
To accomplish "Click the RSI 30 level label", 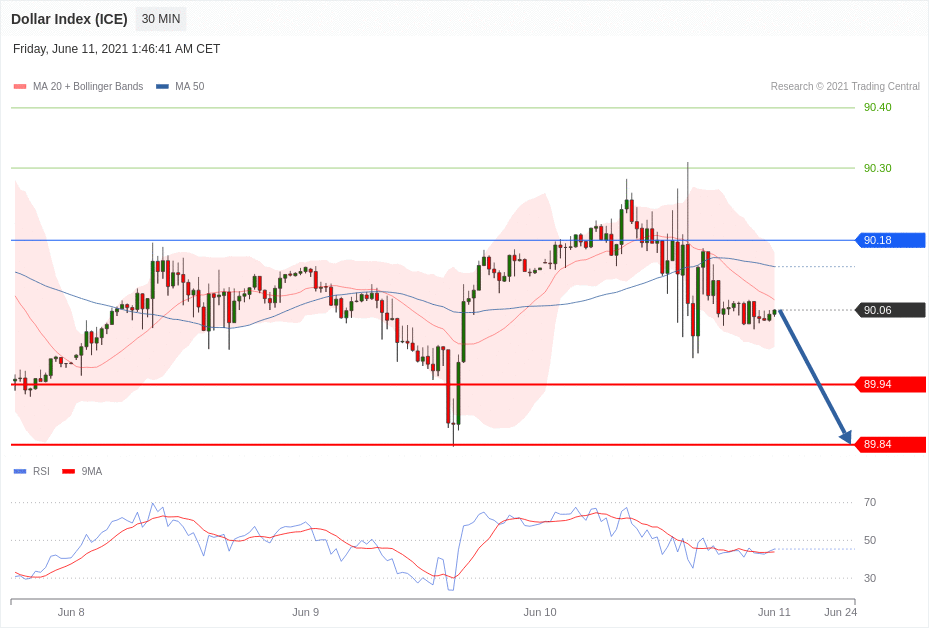I will point(870,578).
